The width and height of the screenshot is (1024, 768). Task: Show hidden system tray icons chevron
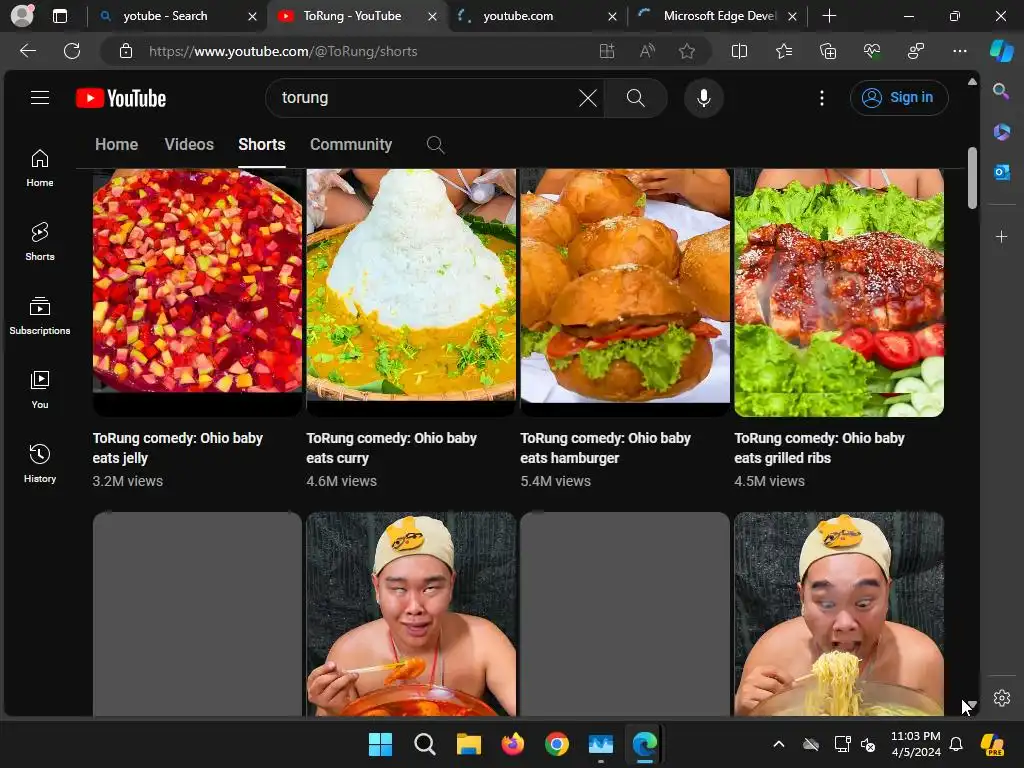(x=778, y=744)
